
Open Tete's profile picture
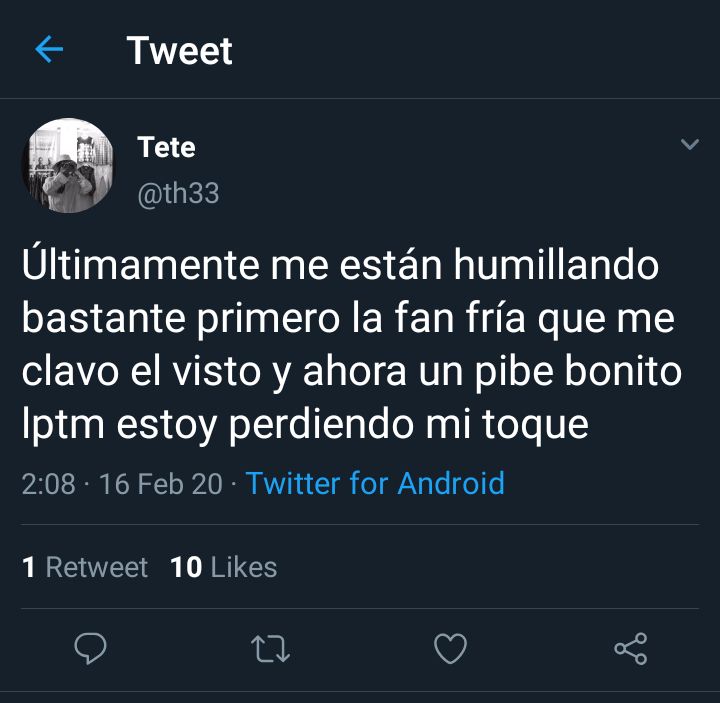68,165
